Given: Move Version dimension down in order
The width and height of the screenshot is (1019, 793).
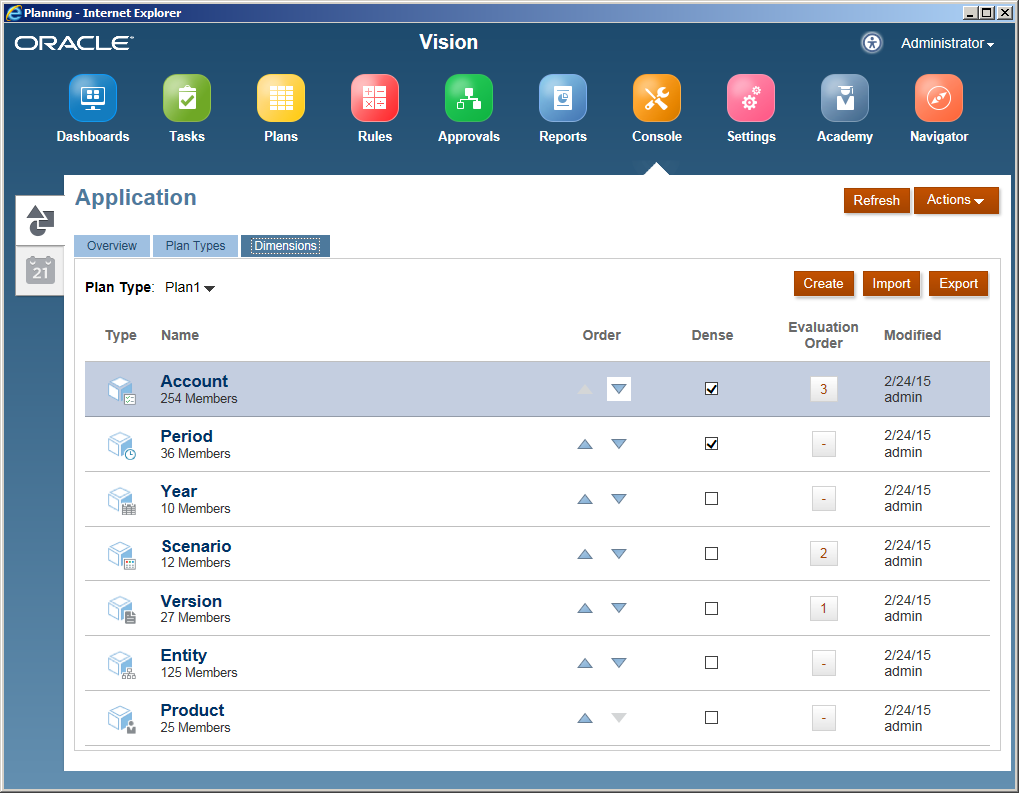Looking at the screenshot, I should (x=619, y=608).
